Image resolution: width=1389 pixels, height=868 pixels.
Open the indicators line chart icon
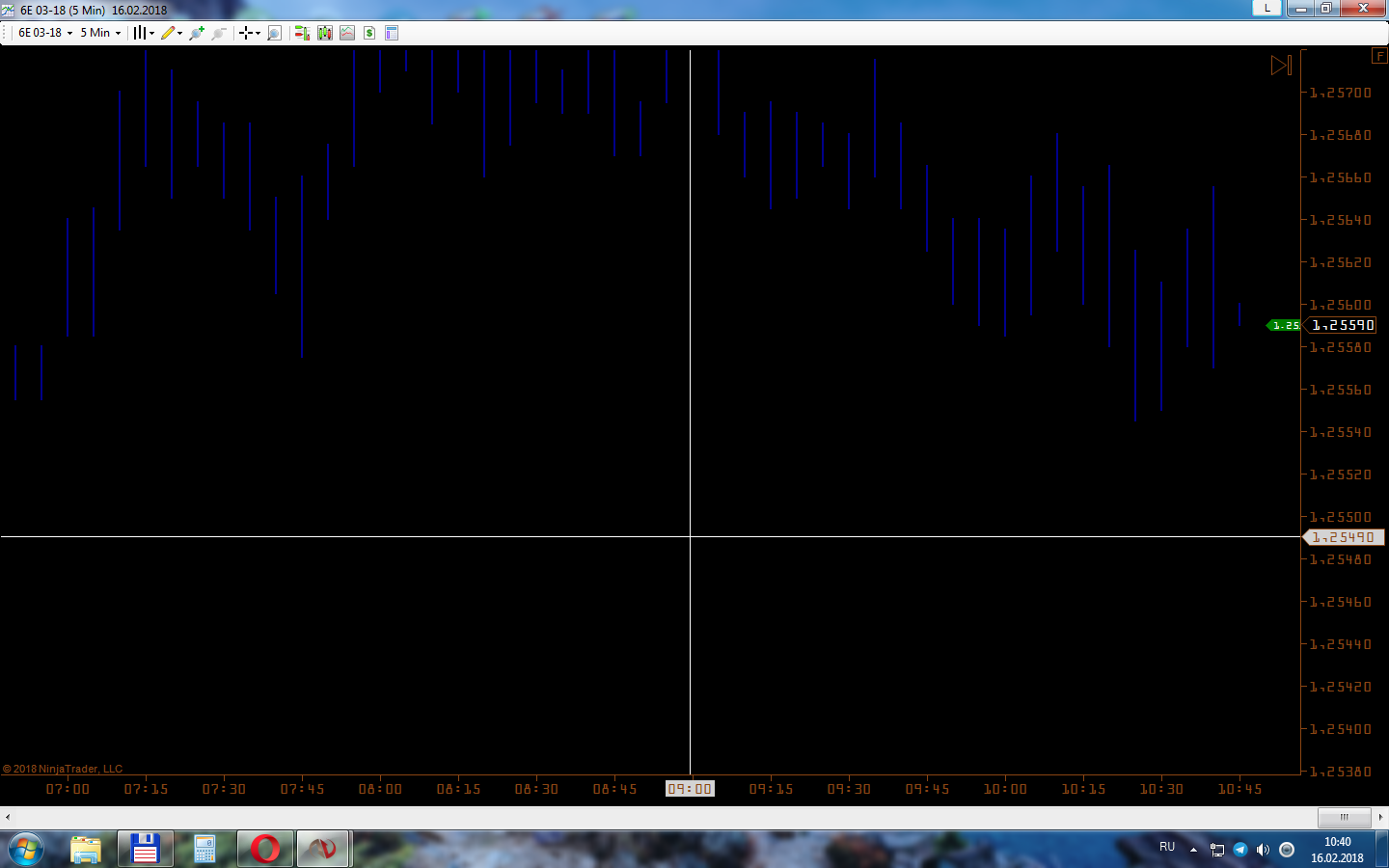pyautogui.click(x=347, y=33)
